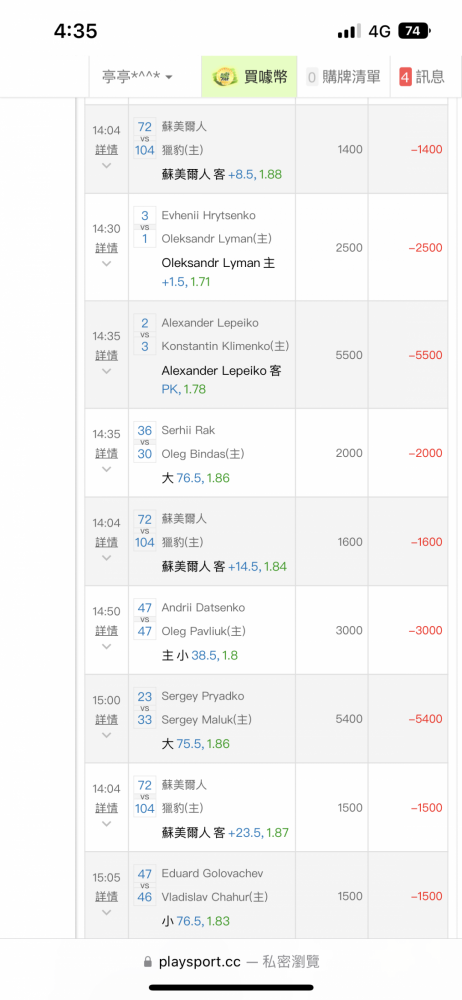462x1000 pixels.
Task: Expand chevron under 14:30 Lyman match
Action: coord(107,263)
